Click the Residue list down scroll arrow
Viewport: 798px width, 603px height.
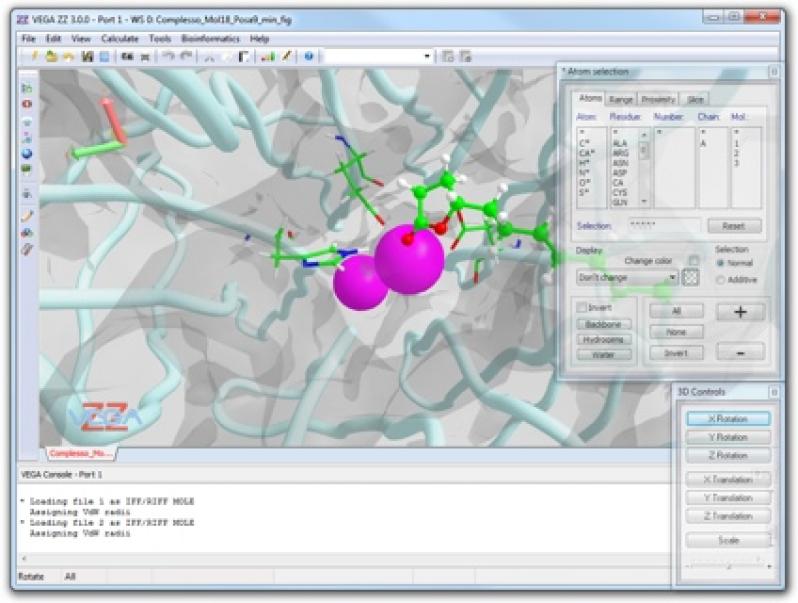click(644, 202)
